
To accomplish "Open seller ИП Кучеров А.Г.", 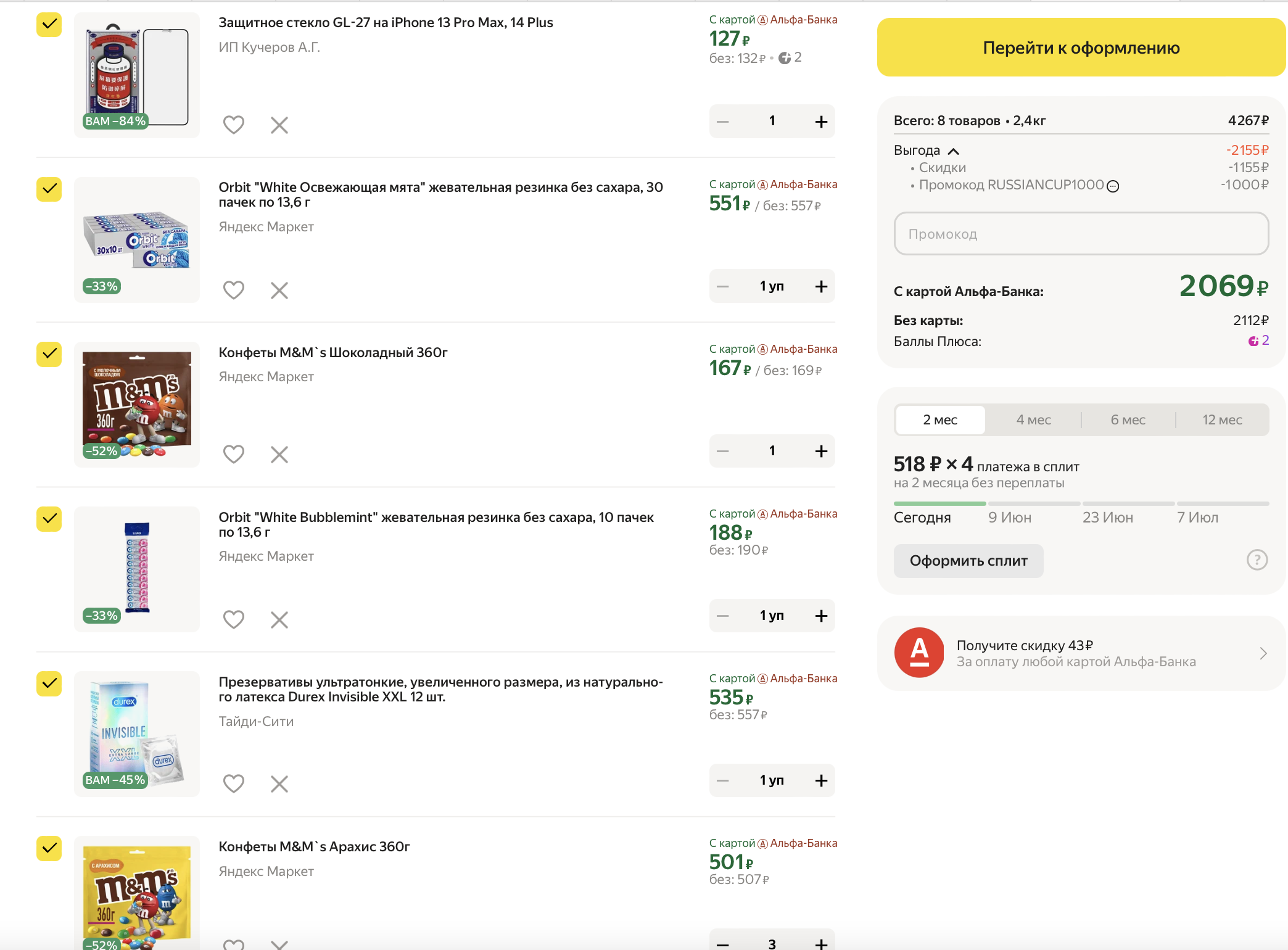I will click(269, 47).
